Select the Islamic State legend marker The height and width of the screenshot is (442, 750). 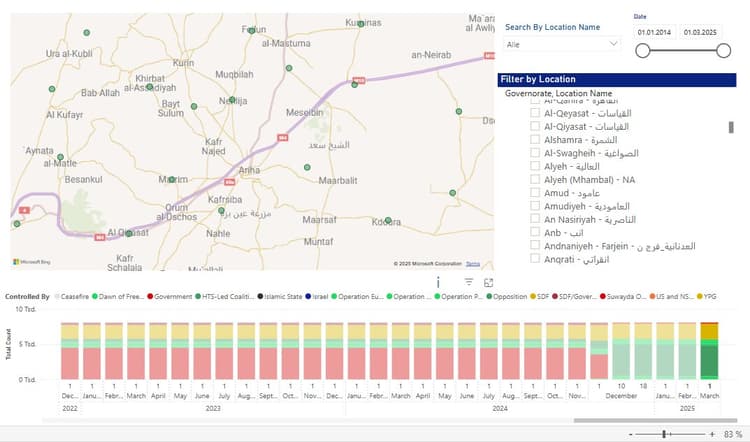pos(261,297)
